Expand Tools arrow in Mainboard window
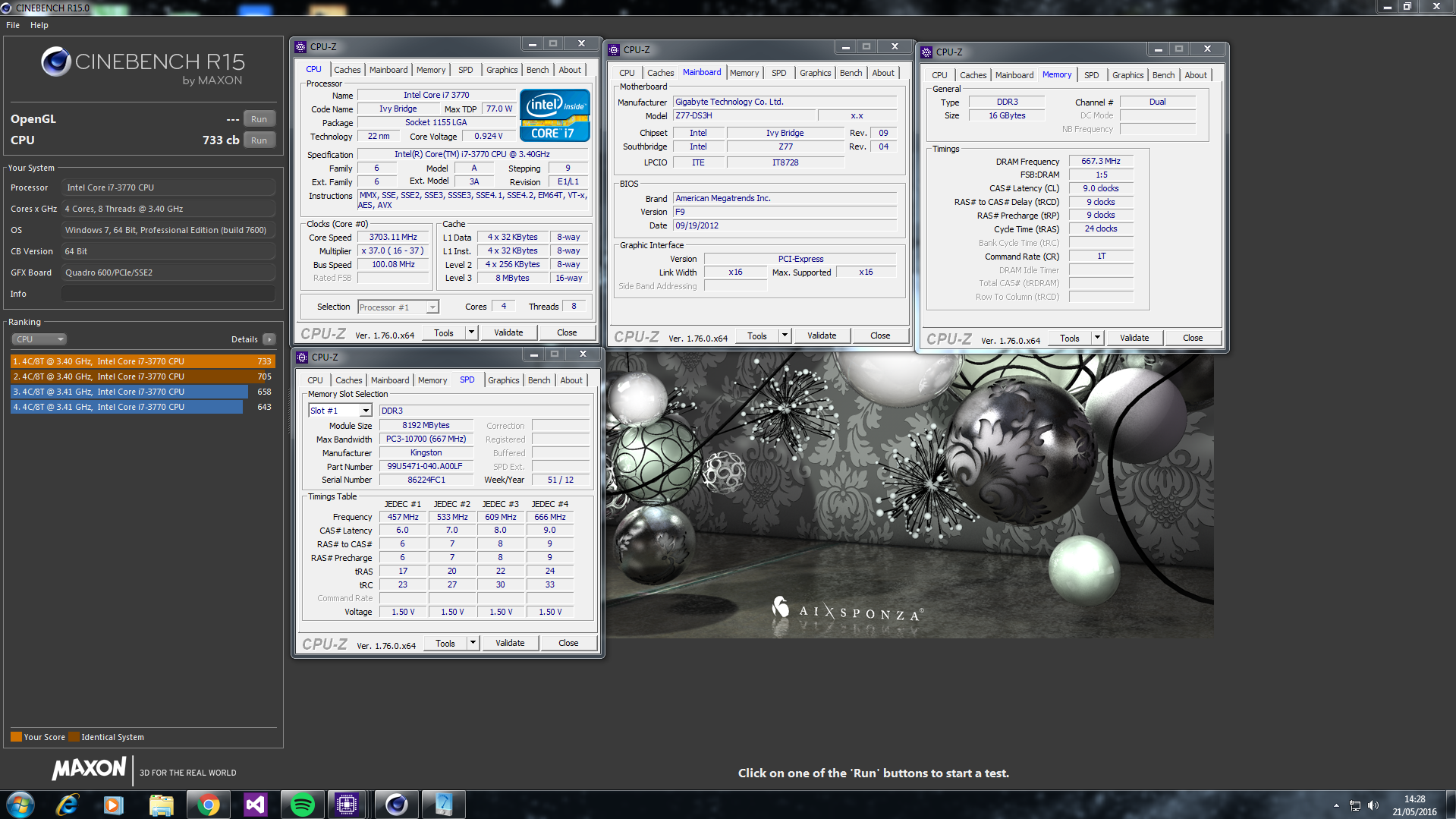The image size is (1456, 819). (785, 335)
